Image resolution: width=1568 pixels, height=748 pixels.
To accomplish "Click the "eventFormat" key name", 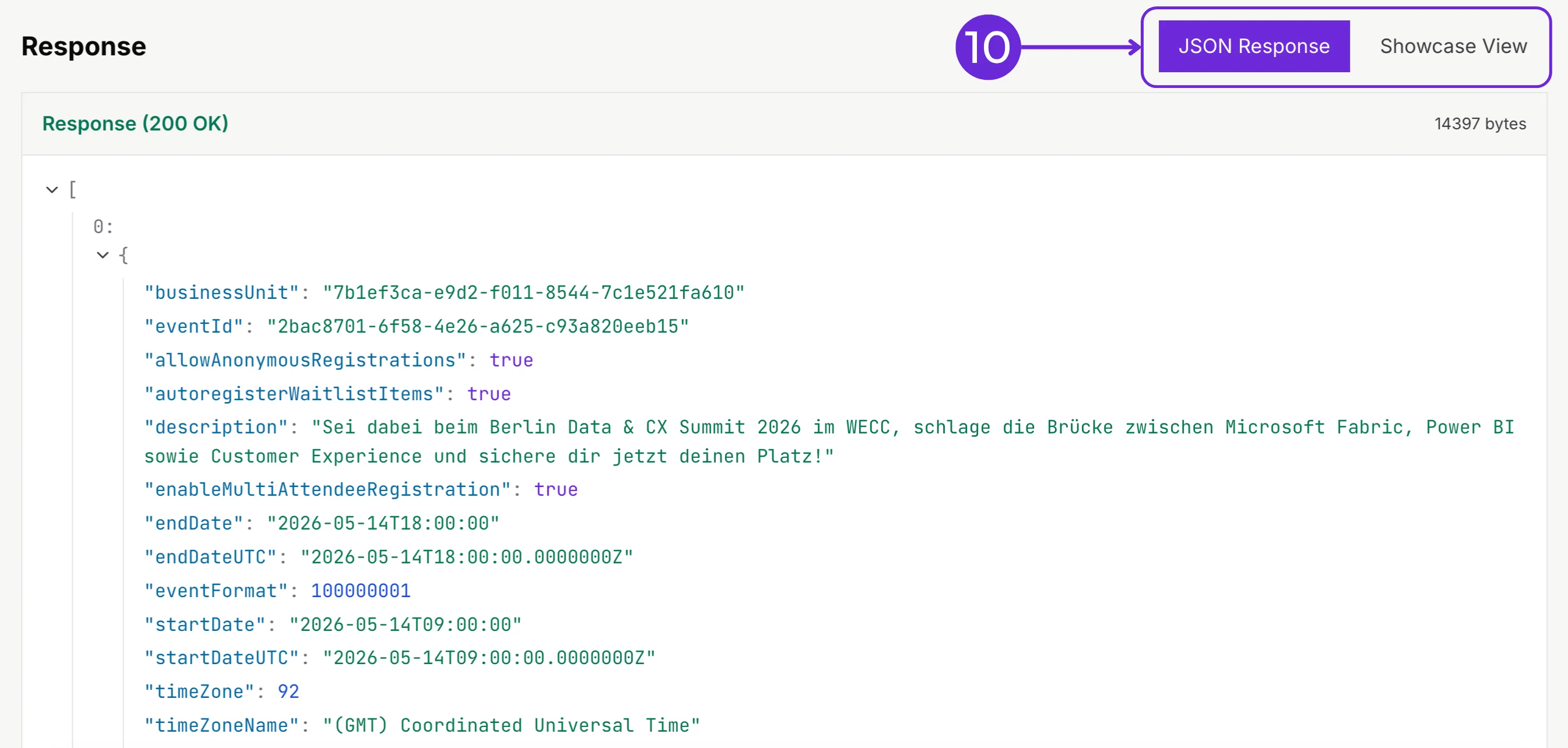I will 216,591.
